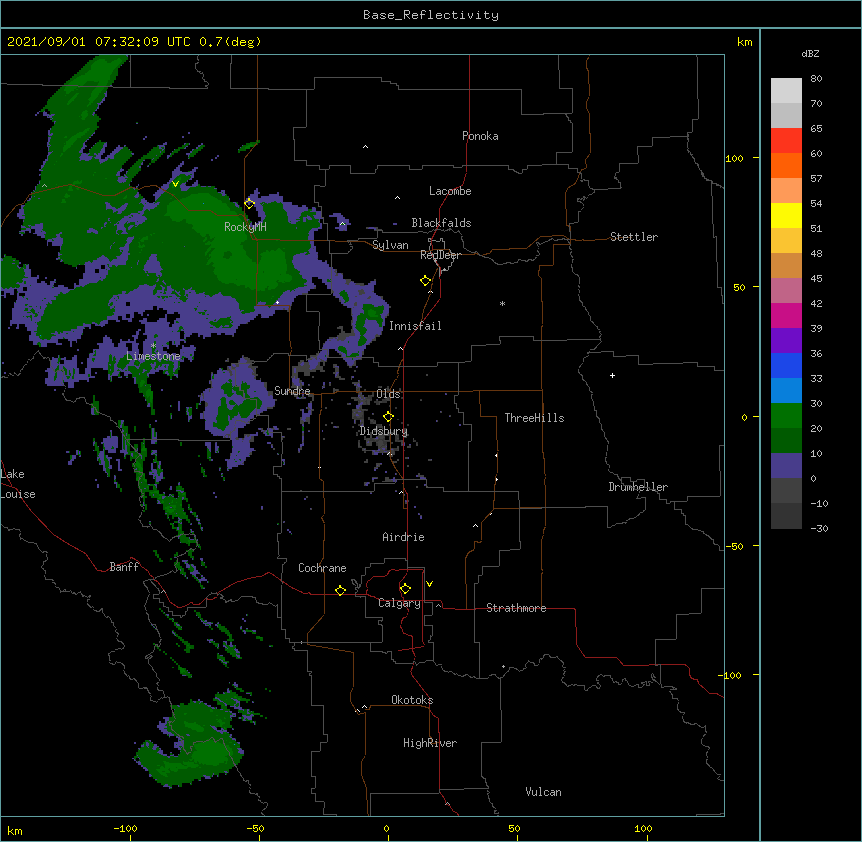Screen dimensions: 862x842
Task: Click the yellow V marker east of Calgary
Action: (x=429, y=584)
